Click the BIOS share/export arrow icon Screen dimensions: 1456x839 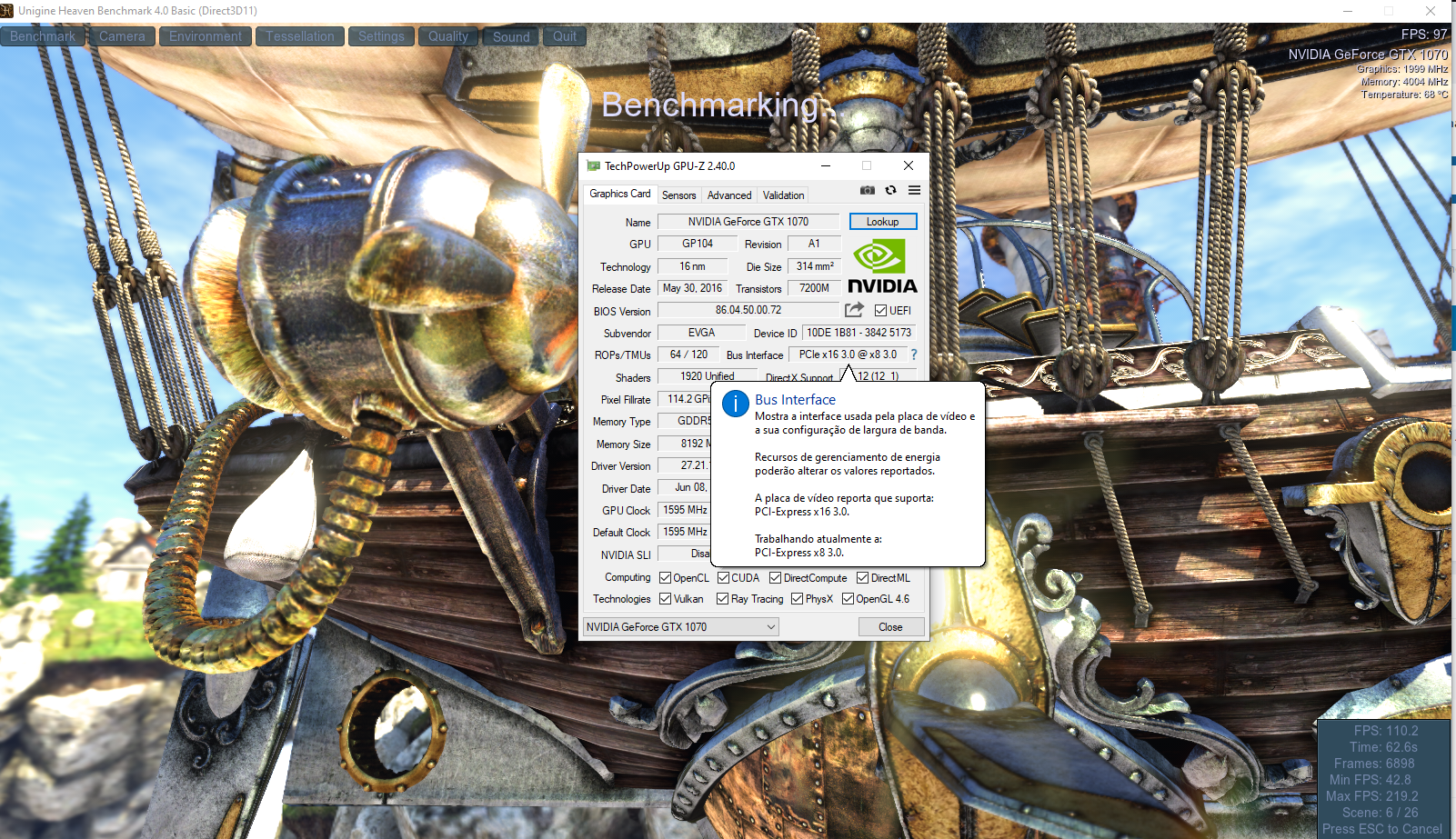[854, 310]
